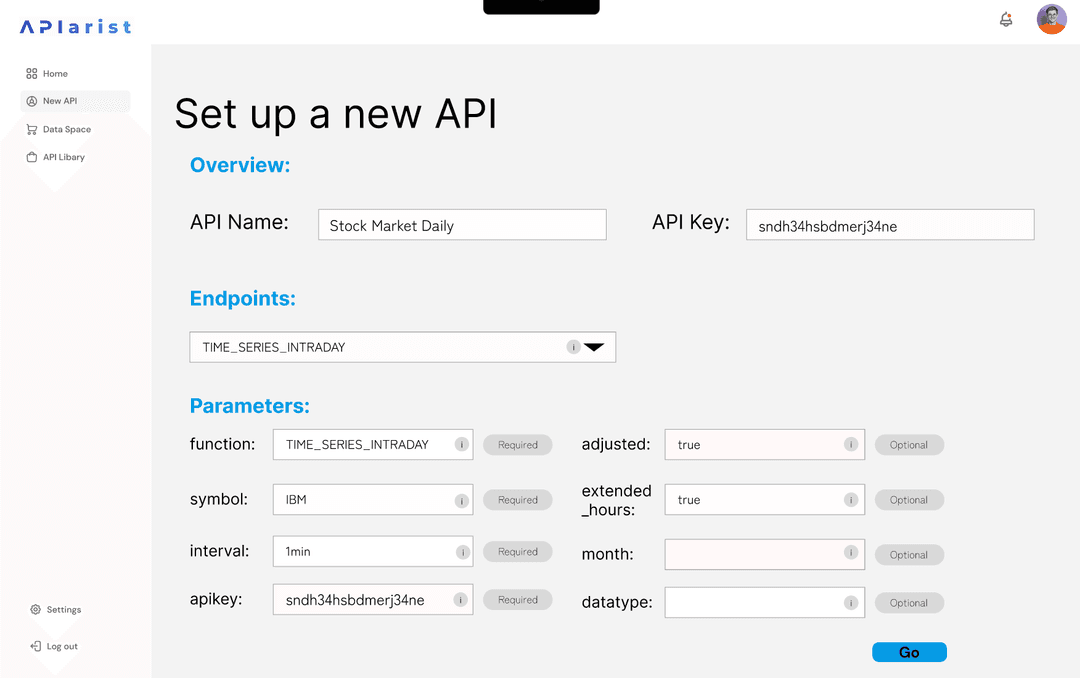Select New API menu item
The image size is (1080, 678).
click(75, 101)
